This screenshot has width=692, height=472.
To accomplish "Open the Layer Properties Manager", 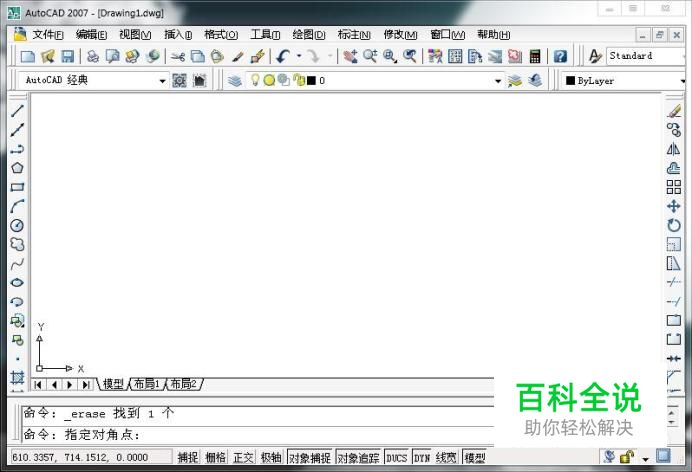I will pos(235,81).
